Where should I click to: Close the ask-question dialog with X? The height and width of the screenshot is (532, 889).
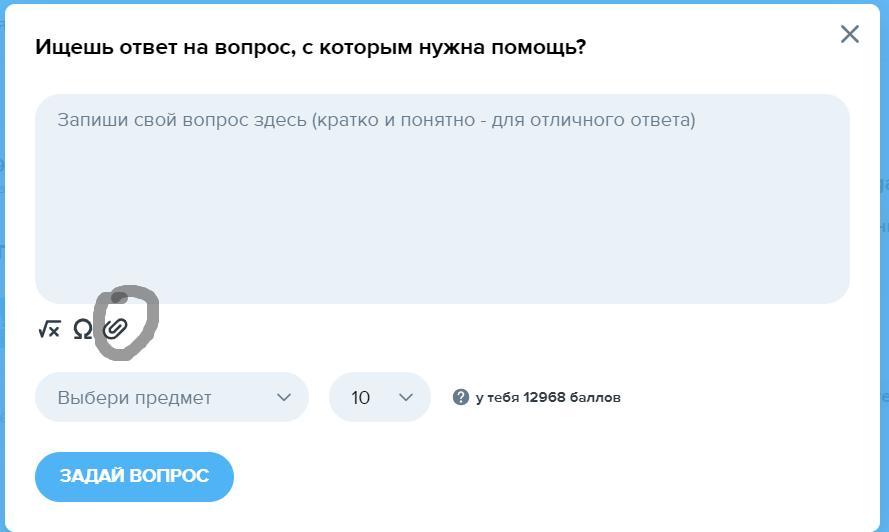(x=850, y=35)
